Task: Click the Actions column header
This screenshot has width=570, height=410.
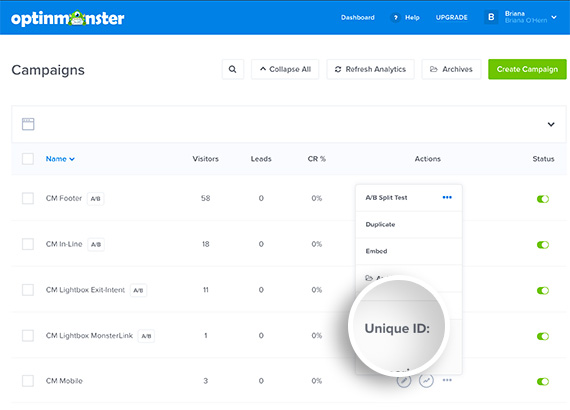Action: 428,159
